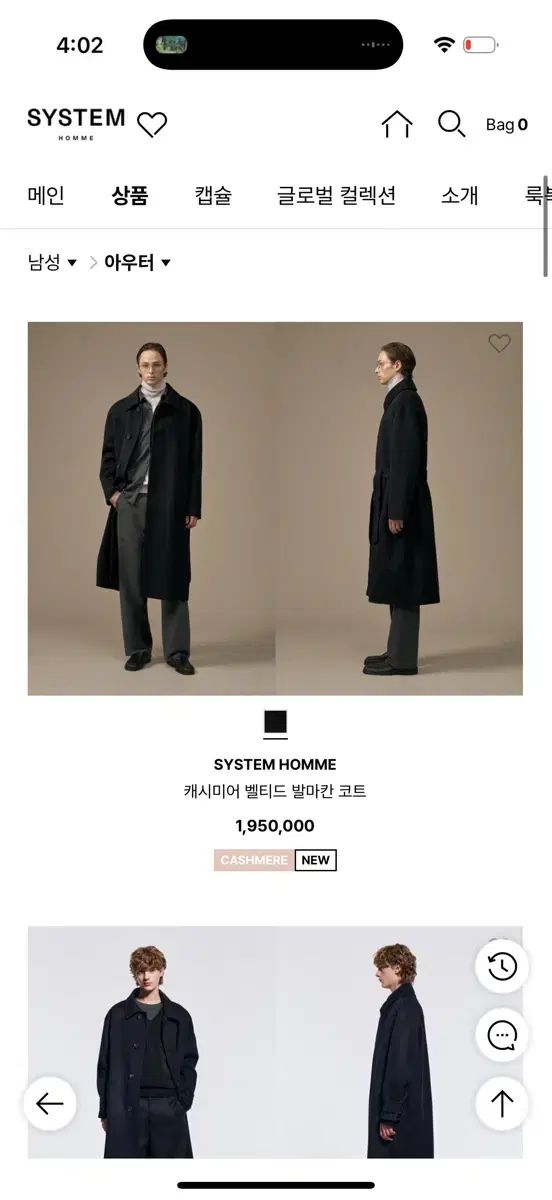This screenshot has width=552, height=1200.
Task: Switch to the 소개 tab
Action: tap(460, 195)
